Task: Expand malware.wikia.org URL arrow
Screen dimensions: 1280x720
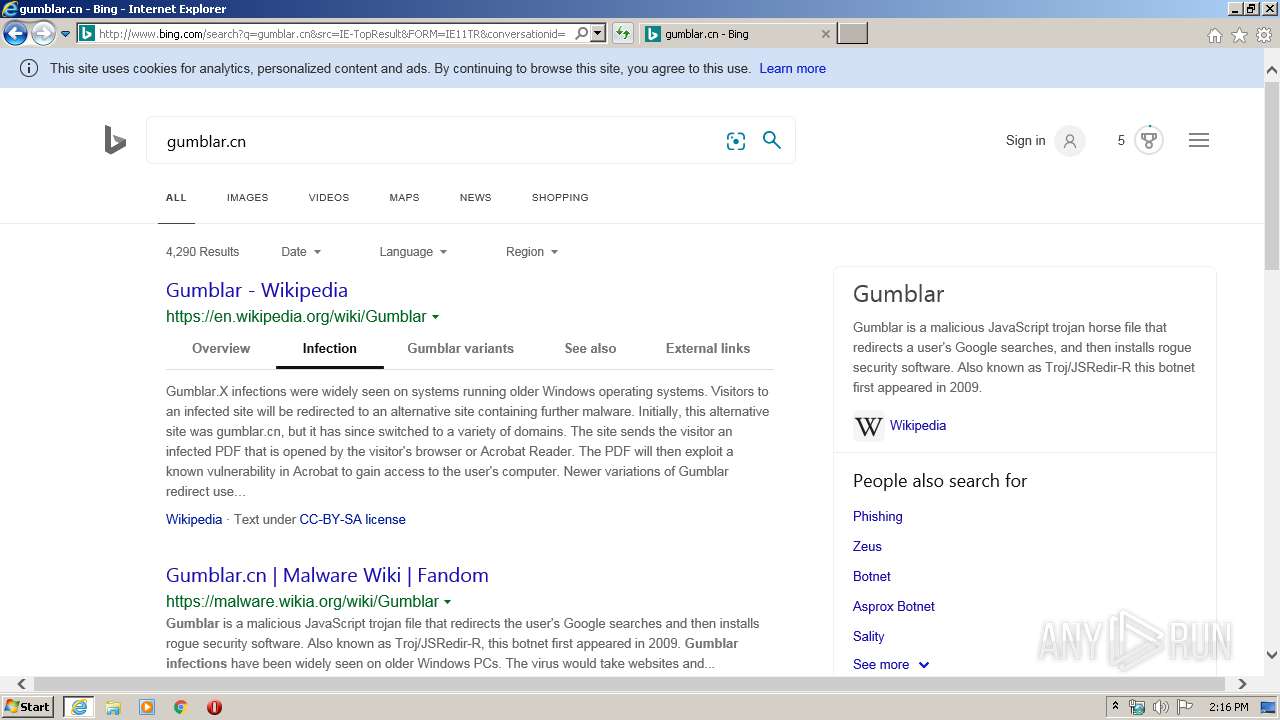Action: click(x=447, y=602)
